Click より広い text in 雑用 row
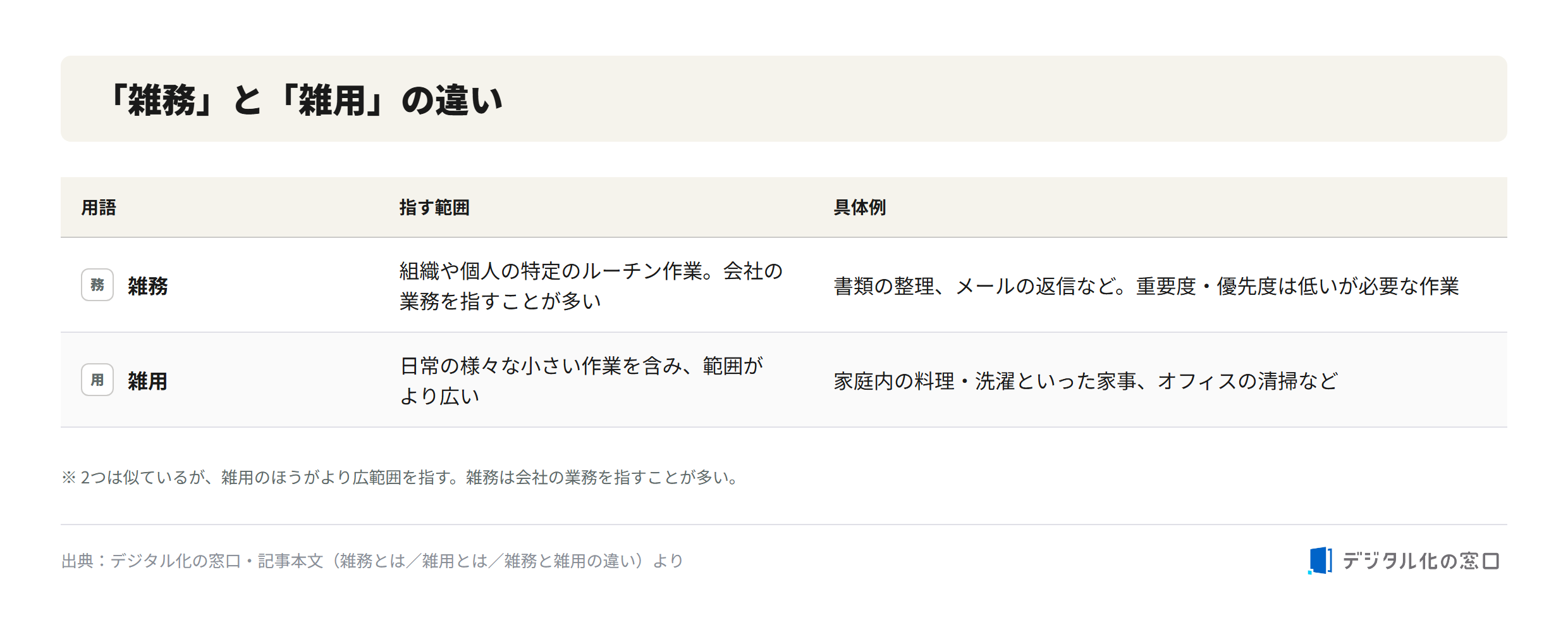This screenshot has height=634, width=1568. 439,396
